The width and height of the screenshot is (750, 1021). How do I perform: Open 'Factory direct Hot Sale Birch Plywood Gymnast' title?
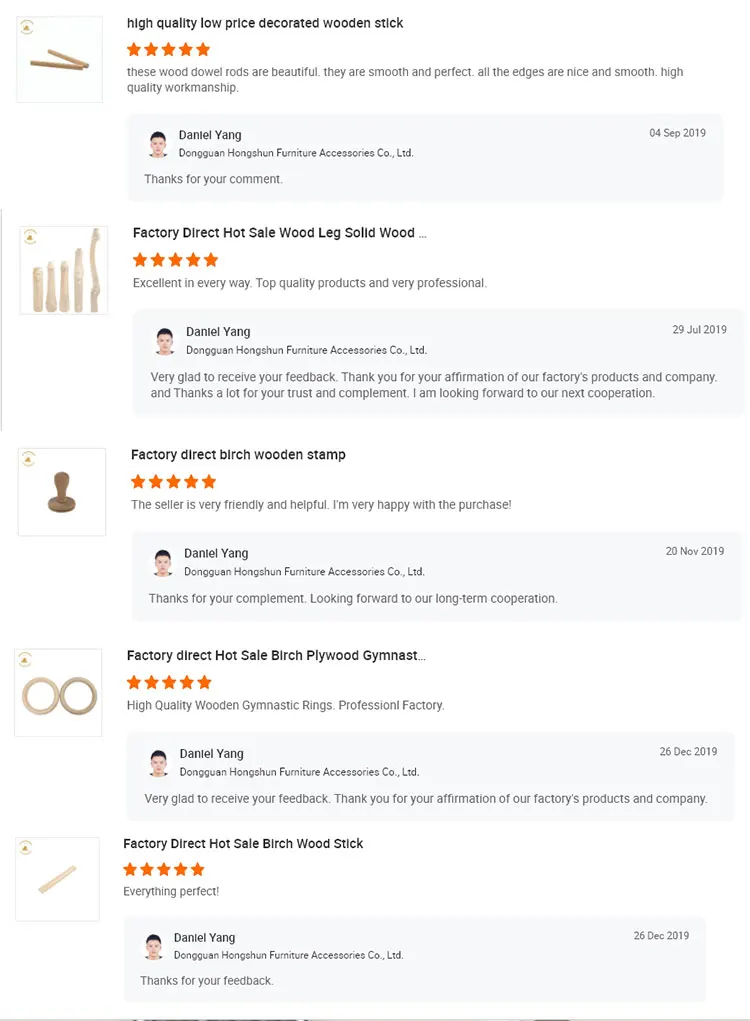click(x=276, y=656)
